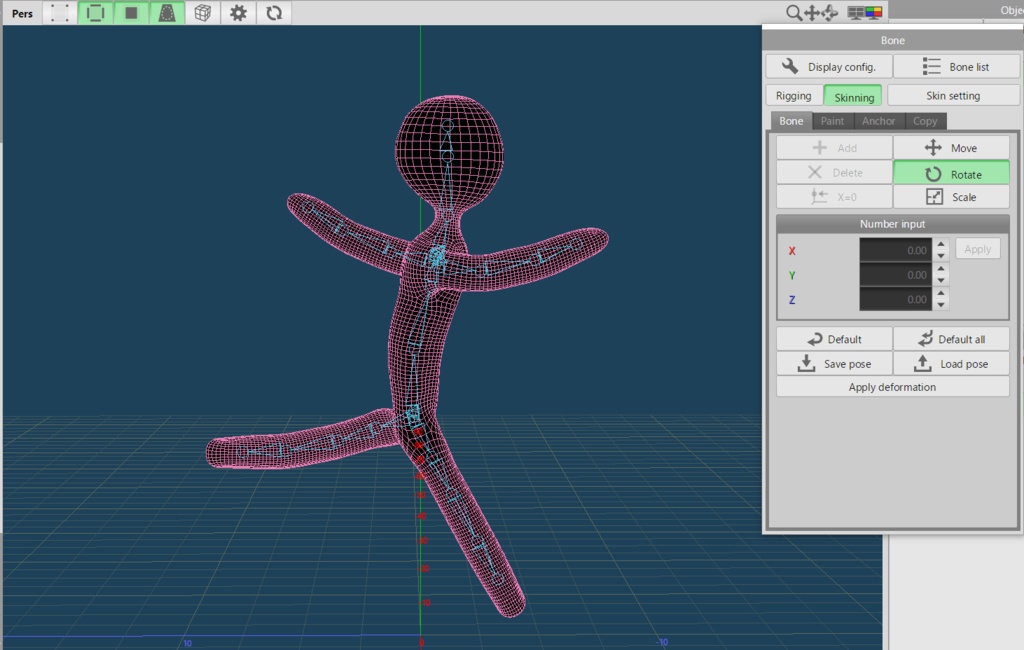The width and height of the screenshot is (1024, 650).
Task: Select the Anchor tab
Action: [x=878, y=121]
